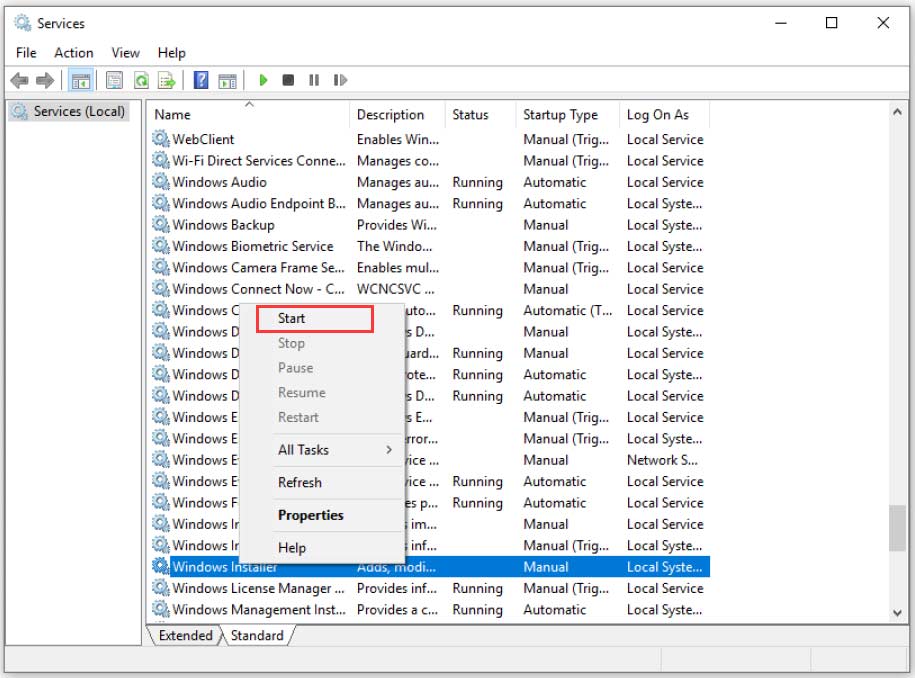This screenshot has width=915, height=678.
Task: Click the Stop Service toolbar button
Action: point(288,80)
